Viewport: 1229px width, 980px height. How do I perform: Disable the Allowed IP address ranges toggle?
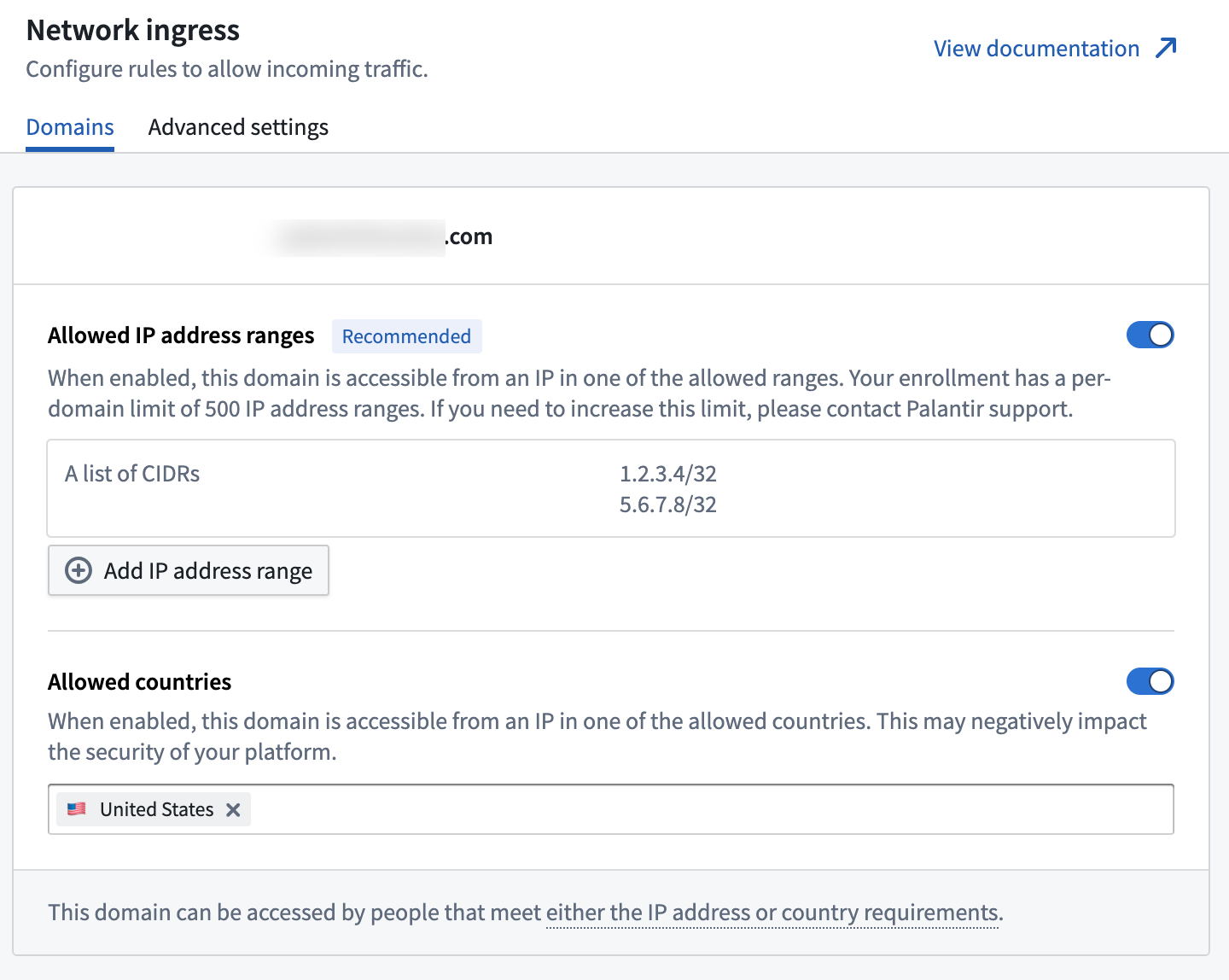(1150, 335)
